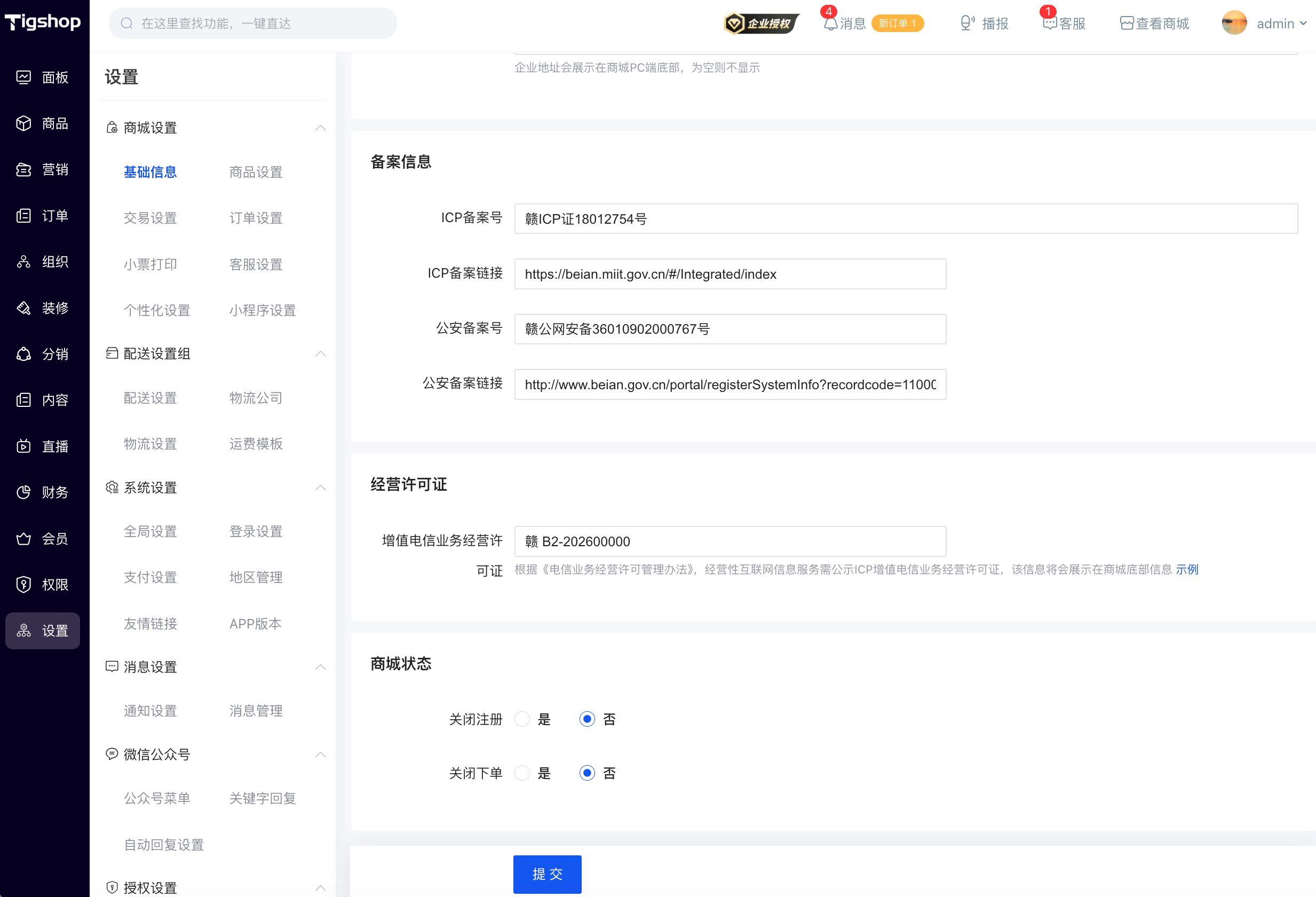The image size is (1316, 897).
Task: Select 否 for 关闭下单
Action: click(587, 773)
